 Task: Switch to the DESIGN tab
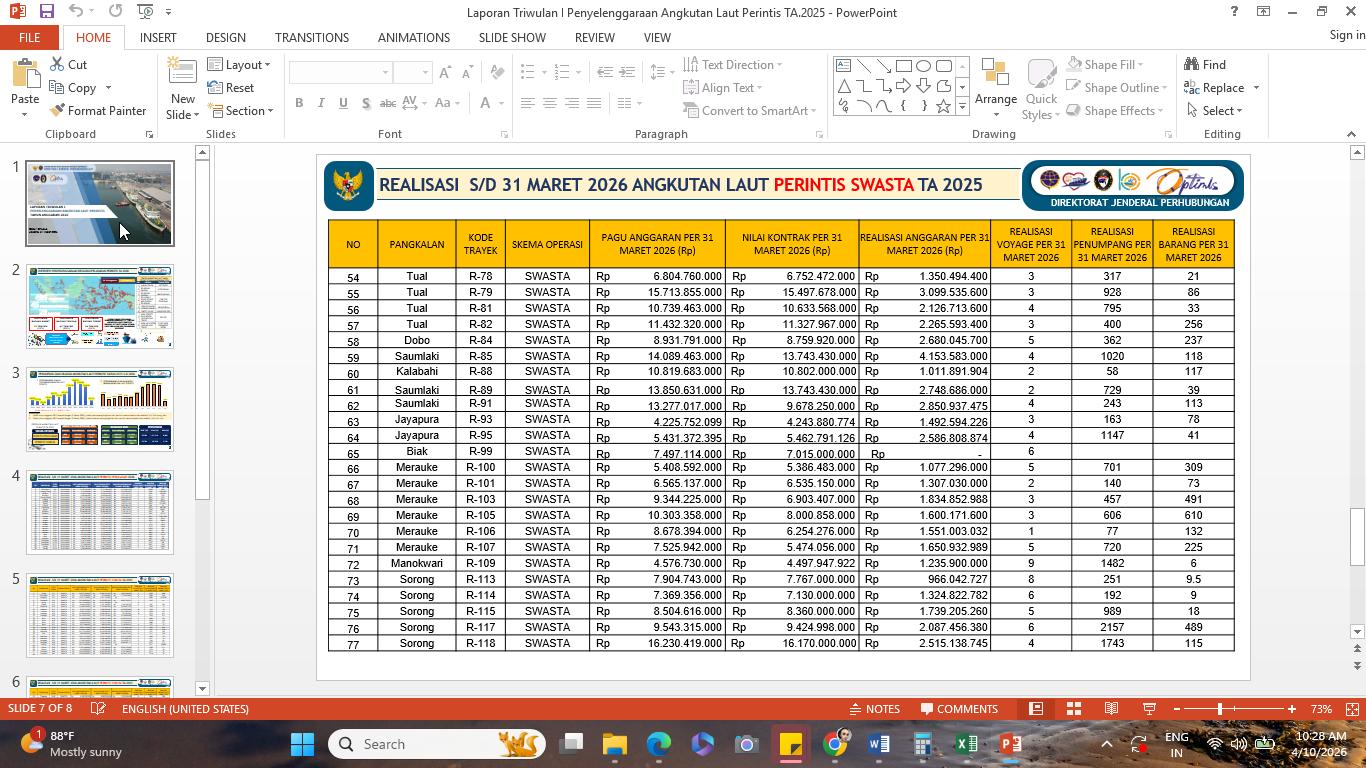click(x=226, y=37)
